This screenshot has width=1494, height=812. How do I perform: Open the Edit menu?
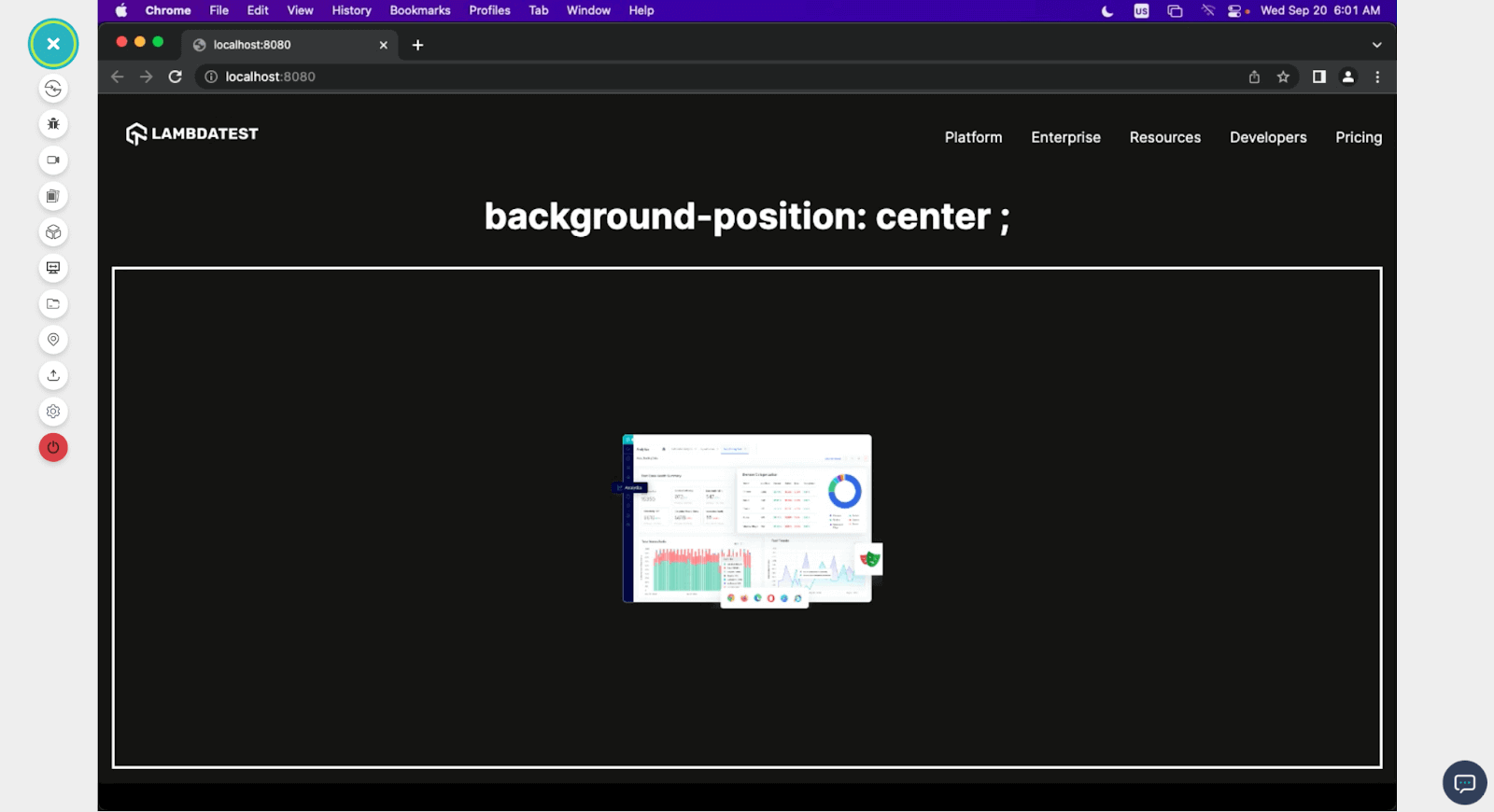pos(258,10)
